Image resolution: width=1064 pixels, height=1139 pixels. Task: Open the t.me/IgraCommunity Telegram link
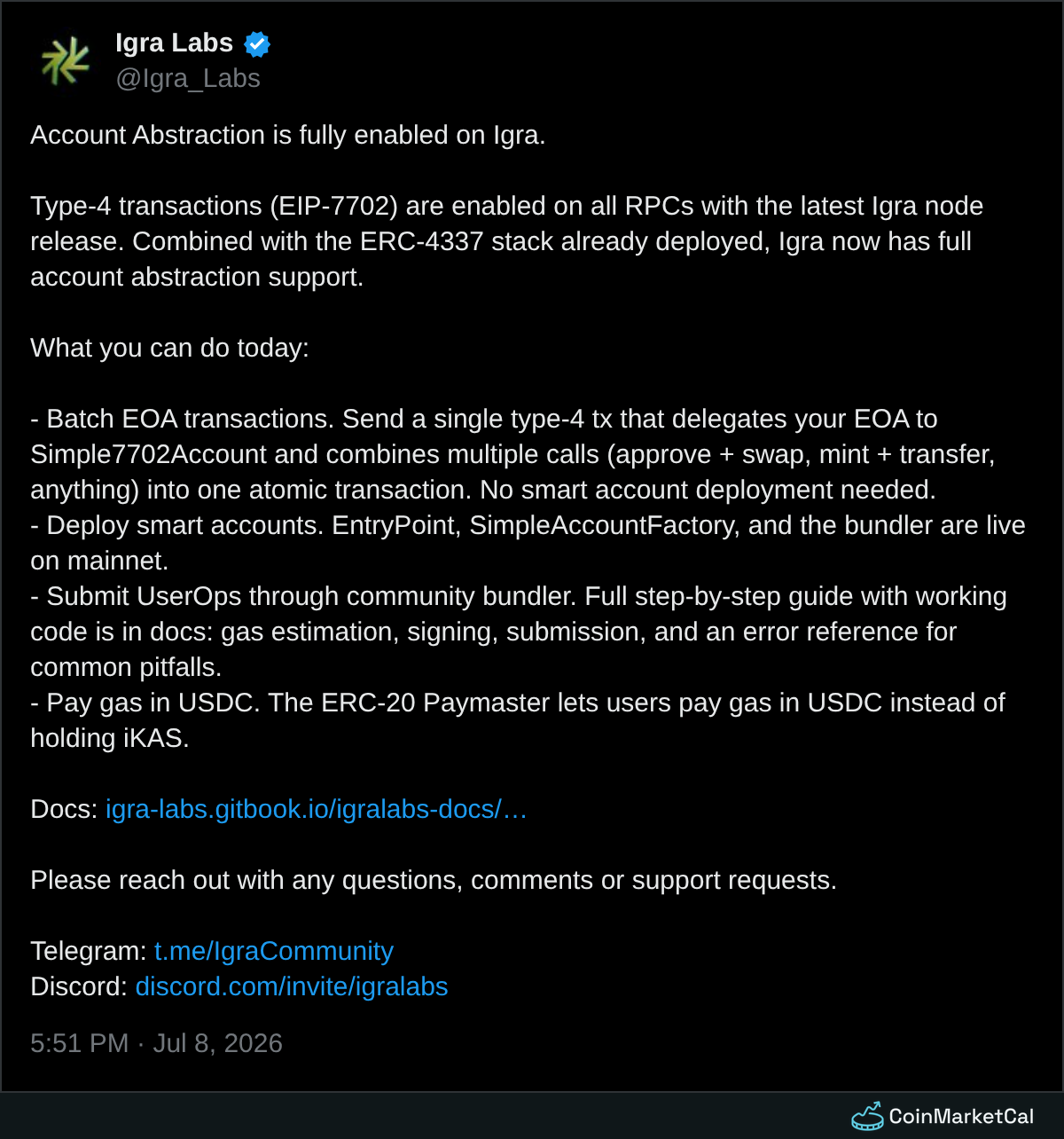pos(274,951)
